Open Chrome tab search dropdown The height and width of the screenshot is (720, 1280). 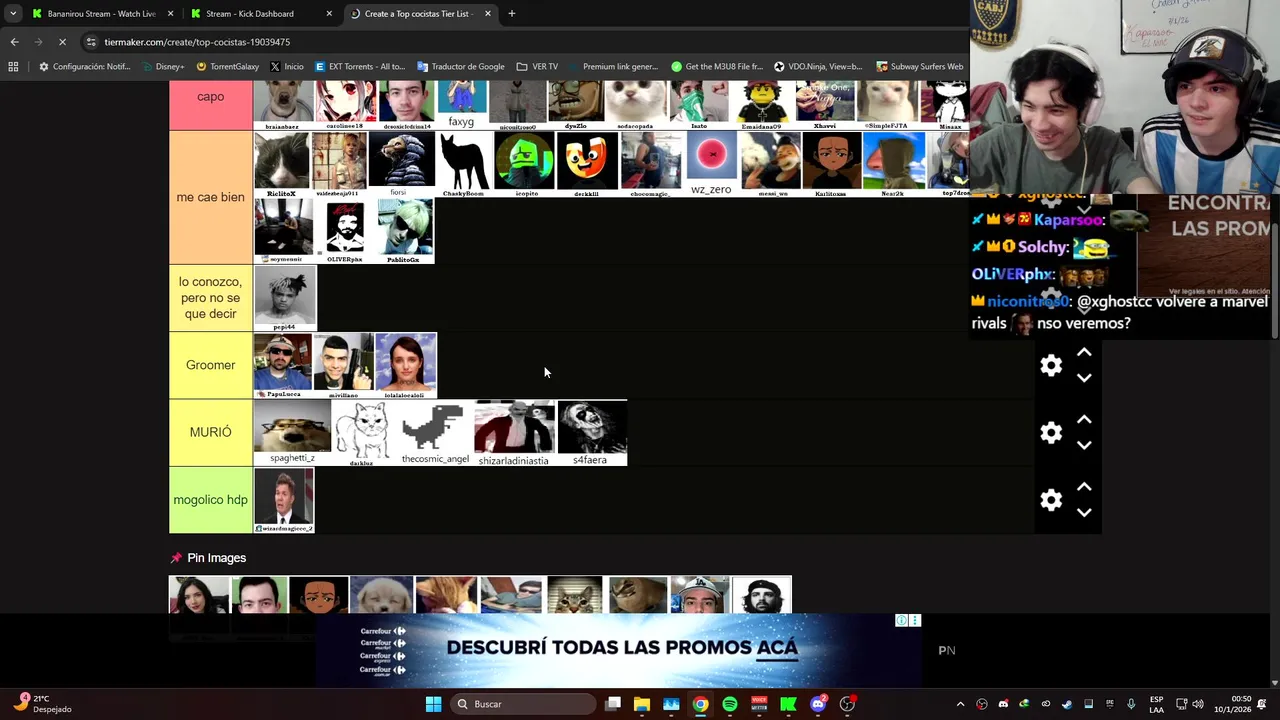(13, 14)
